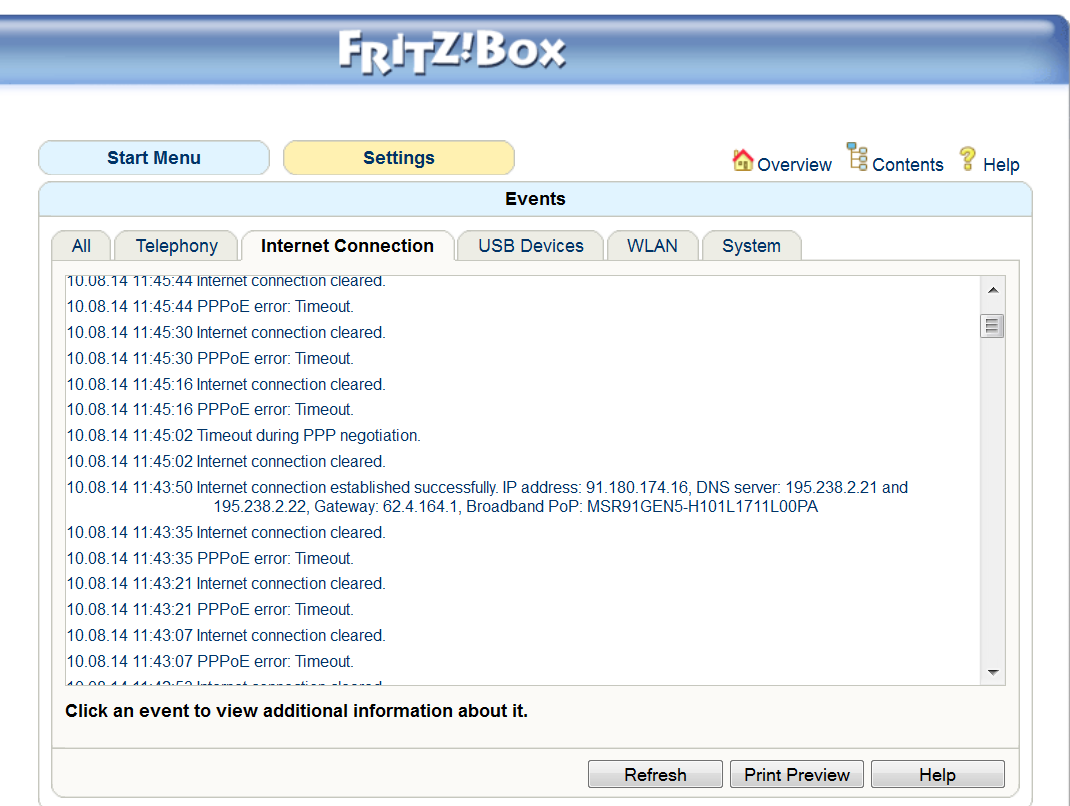Grab the event list scrollbar thumb

pos(992,326)
